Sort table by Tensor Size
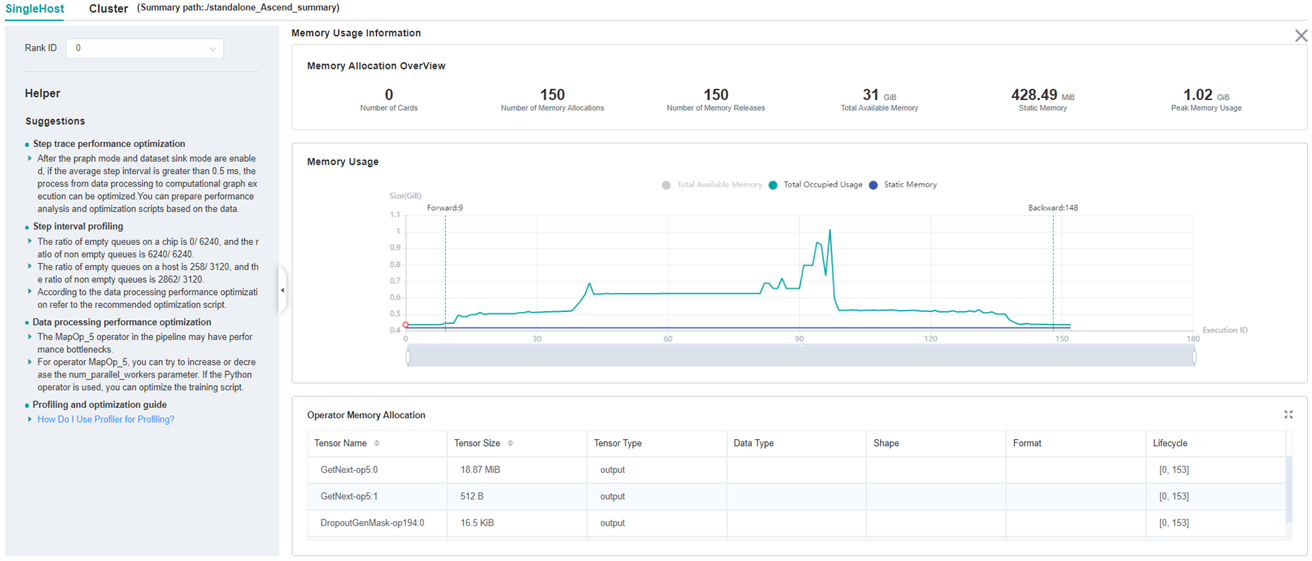 coord(510,443)
